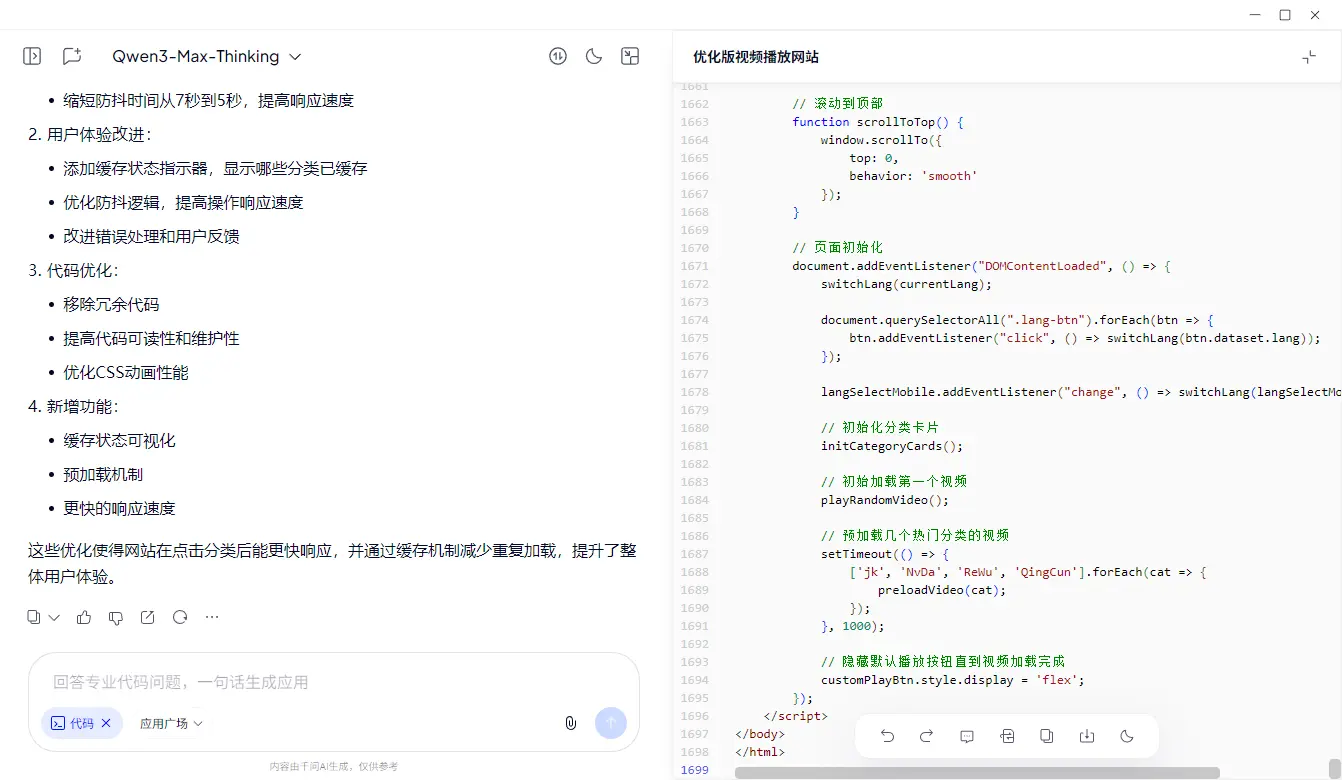Click the horizontal scrollbar of the code editor

tap(977, 773)
